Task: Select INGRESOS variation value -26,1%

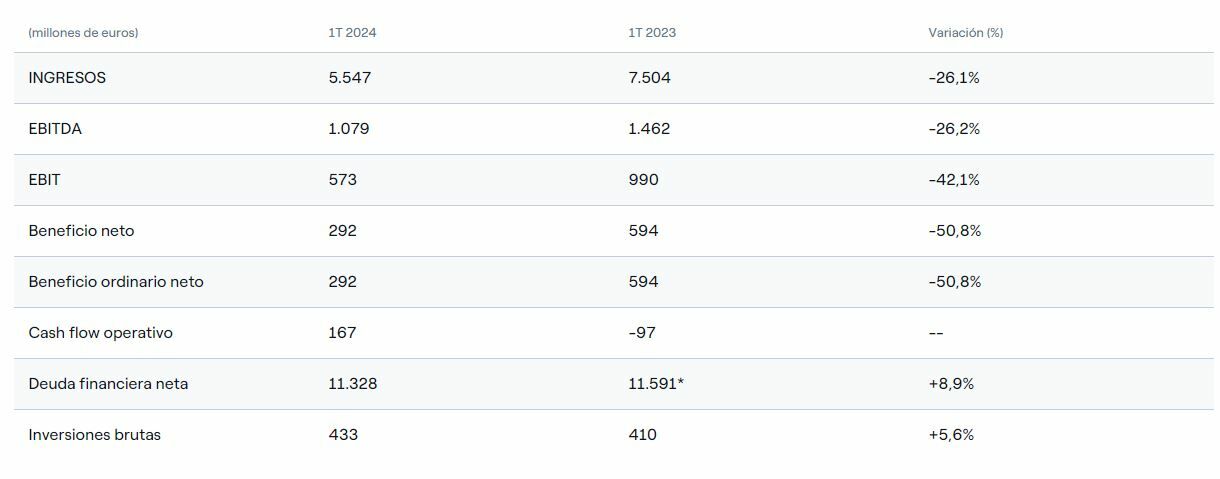Action: coord(954,78)
